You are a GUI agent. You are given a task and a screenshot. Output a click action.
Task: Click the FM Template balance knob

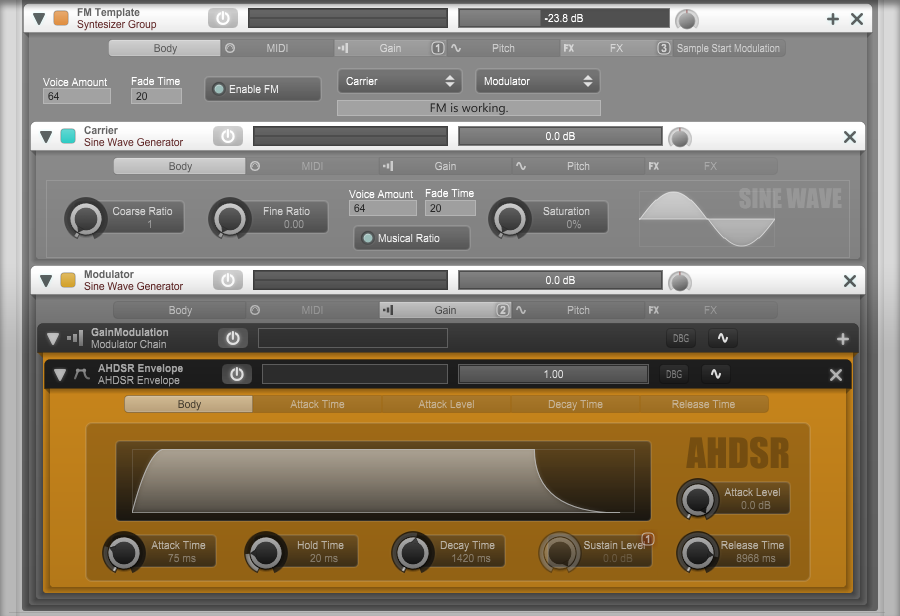[686, 20]
